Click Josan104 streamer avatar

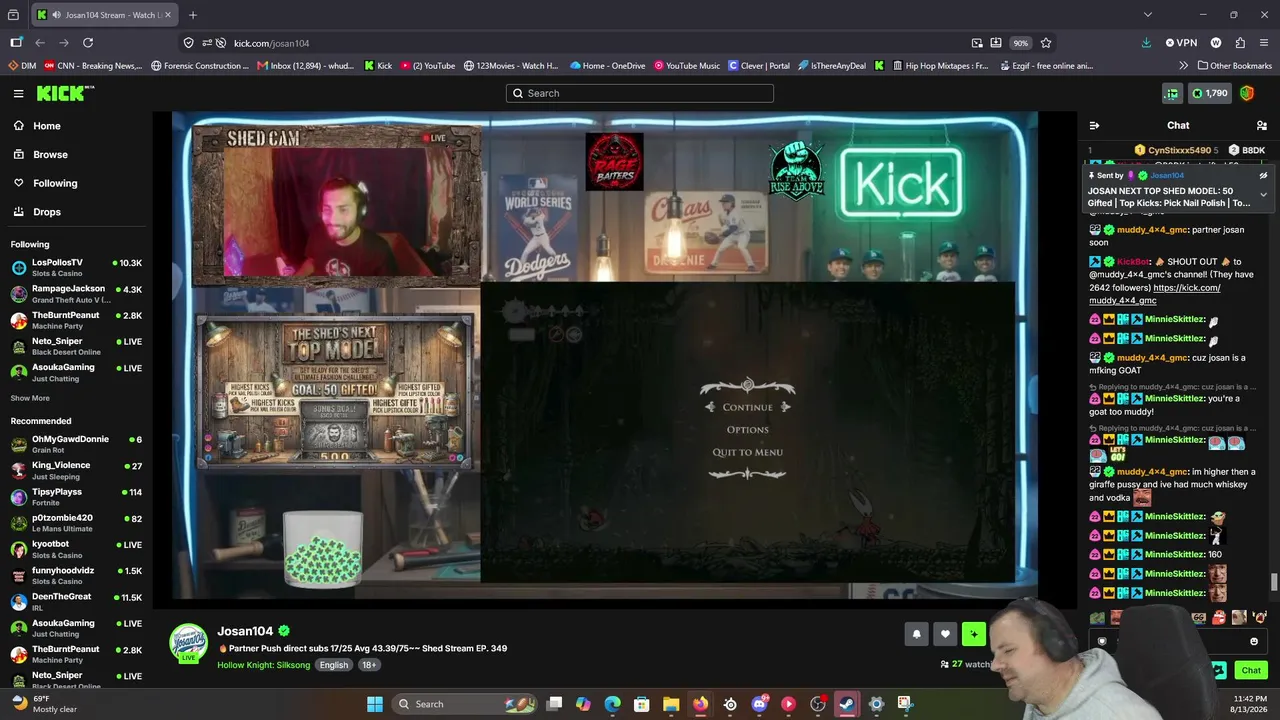tap(188, 643)
